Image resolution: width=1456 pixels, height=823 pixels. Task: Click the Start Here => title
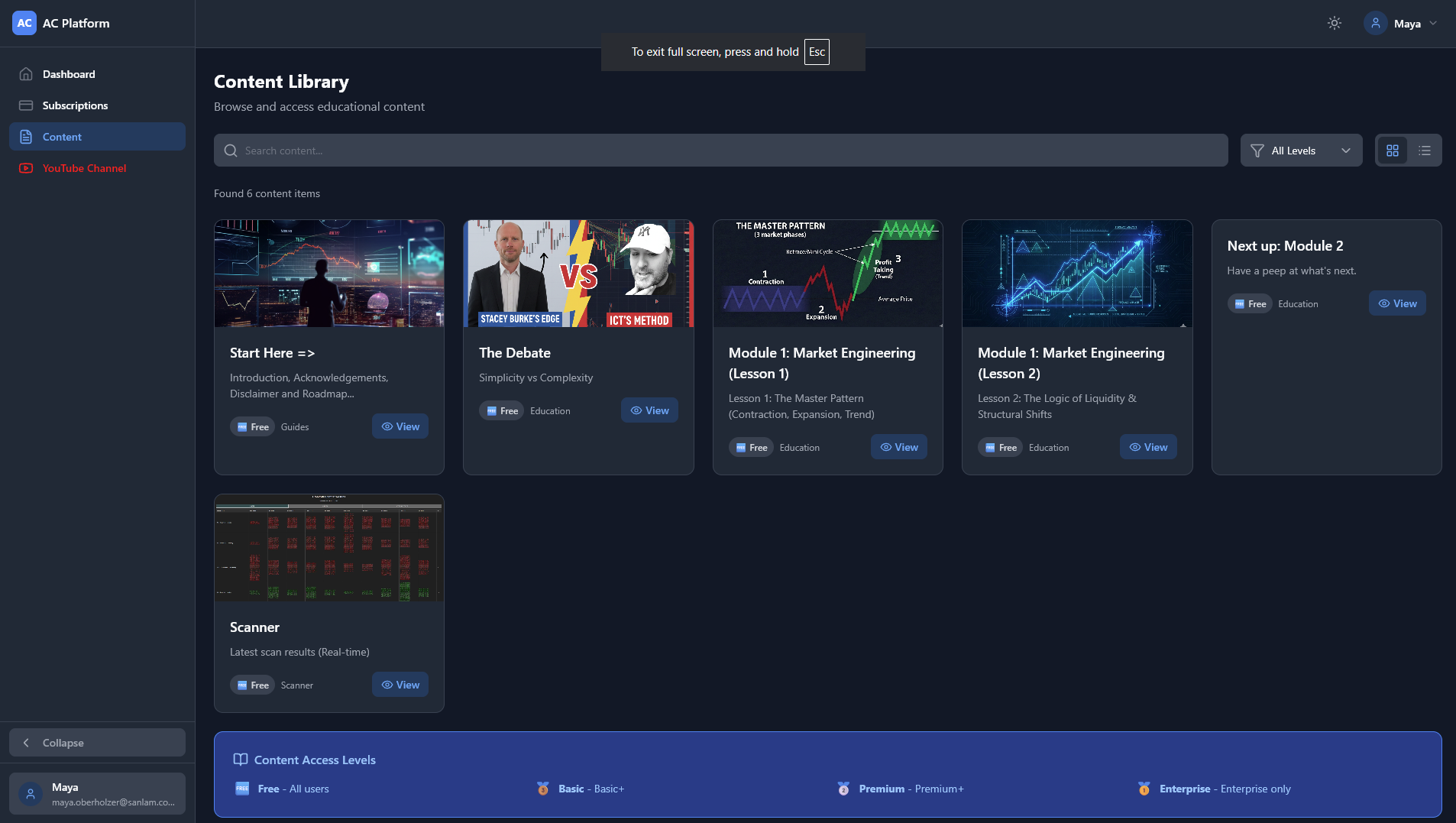coord(273,353)
